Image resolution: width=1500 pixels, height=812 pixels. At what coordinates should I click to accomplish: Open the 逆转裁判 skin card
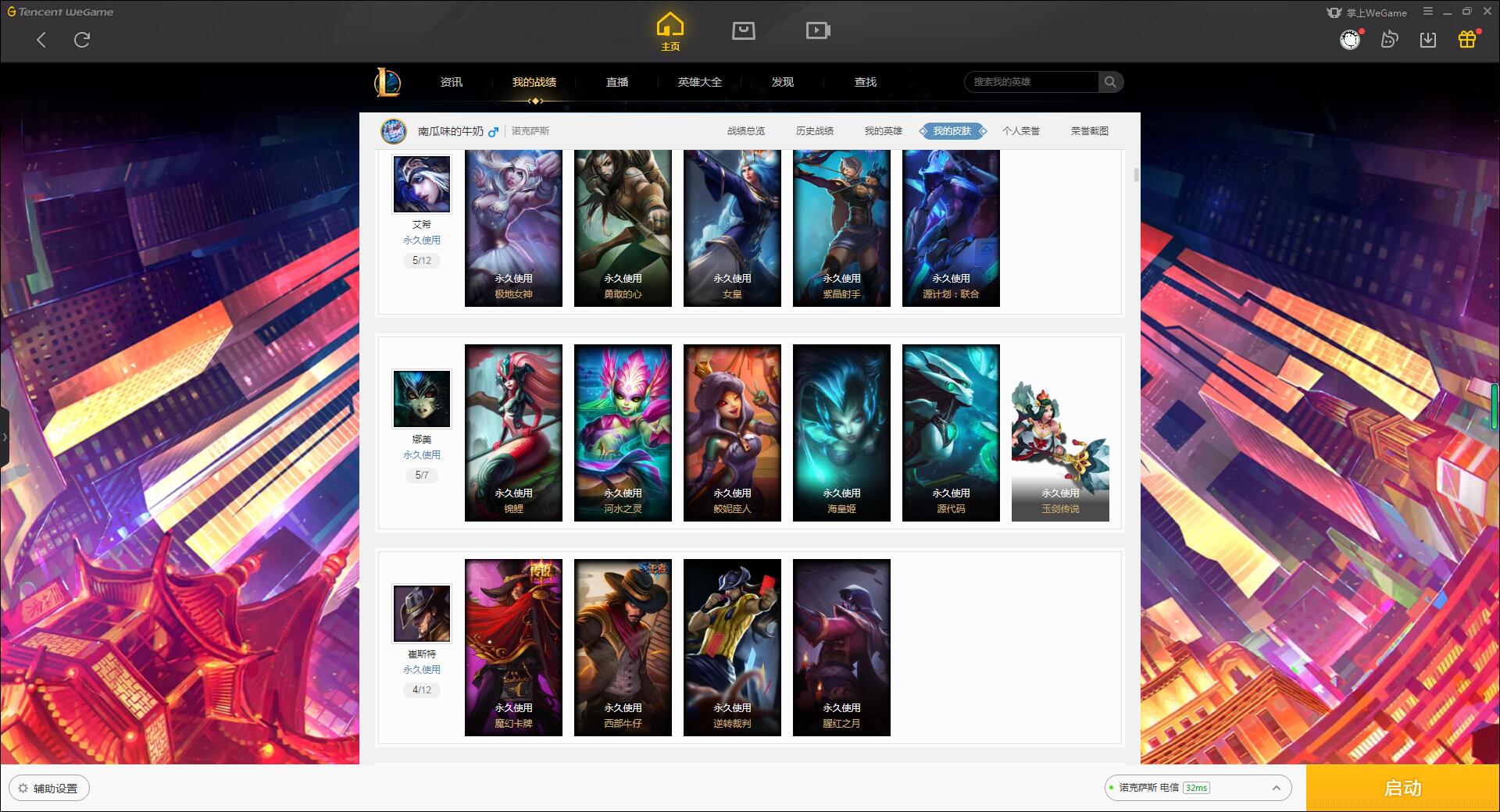732,647
